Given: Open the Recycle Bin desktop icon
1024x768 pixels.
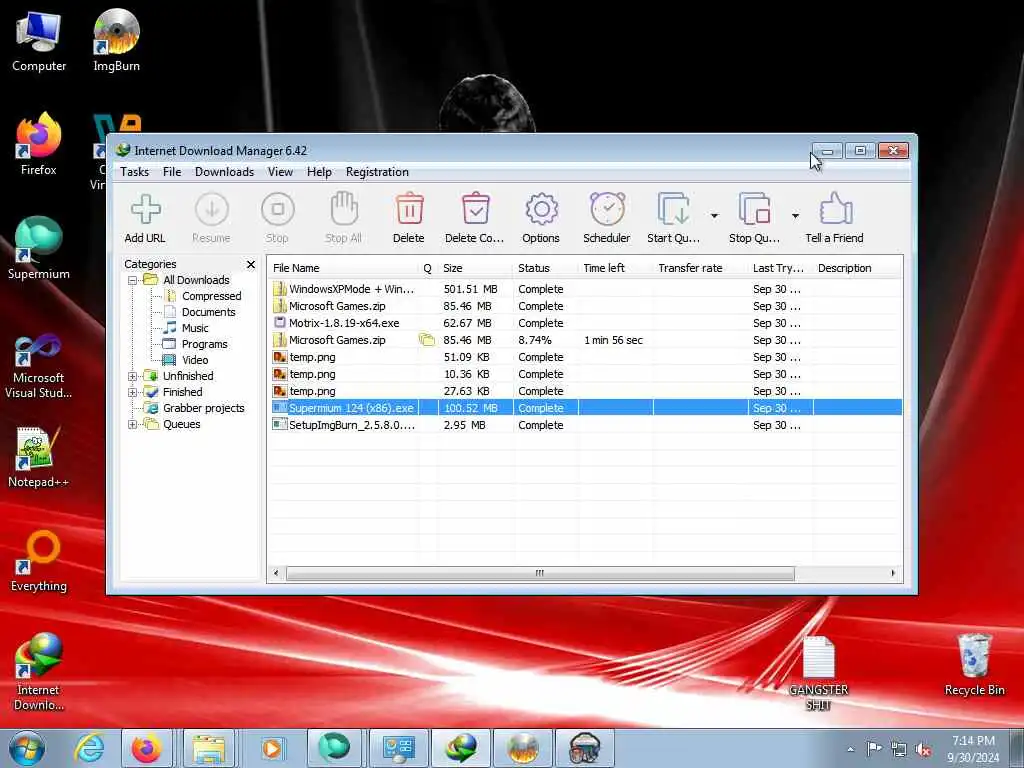Looking at the screenshot, I should pyautogui.click(x=974, y=664).
